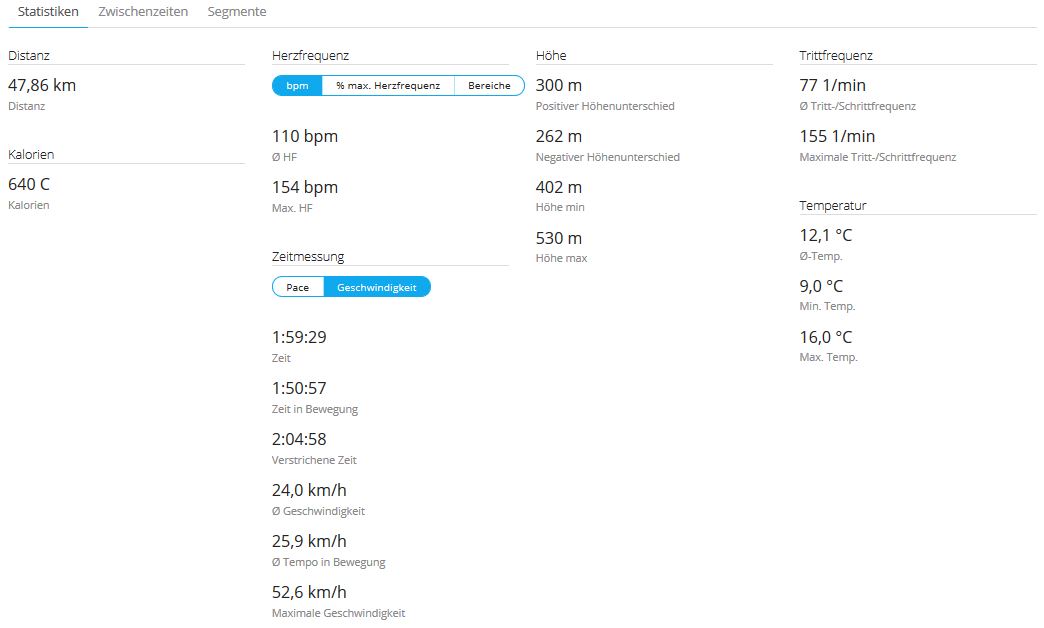Select the Bereiche heart rate toggle

click(489, 86)
